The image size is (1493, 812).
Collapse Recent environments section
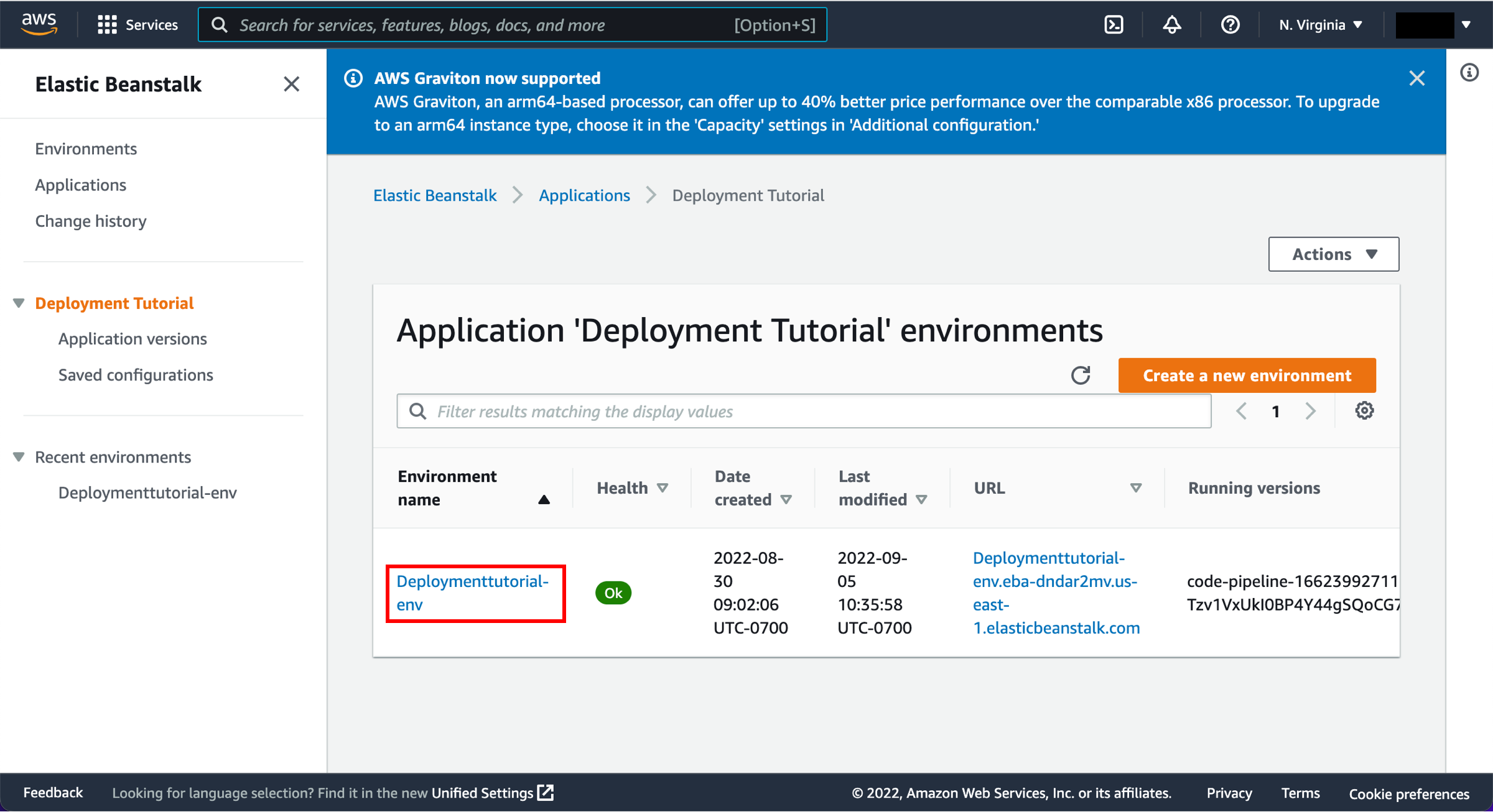[19, 457]
